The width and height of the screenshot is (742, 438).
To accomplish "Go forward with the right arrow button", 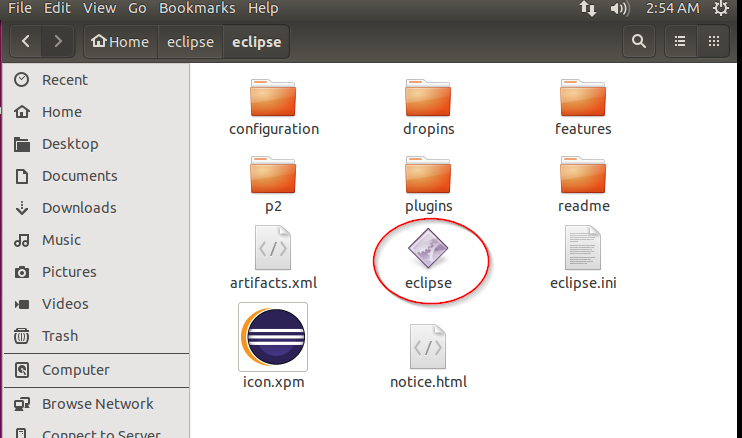I will pyautogui.click(x=58, y=42).
